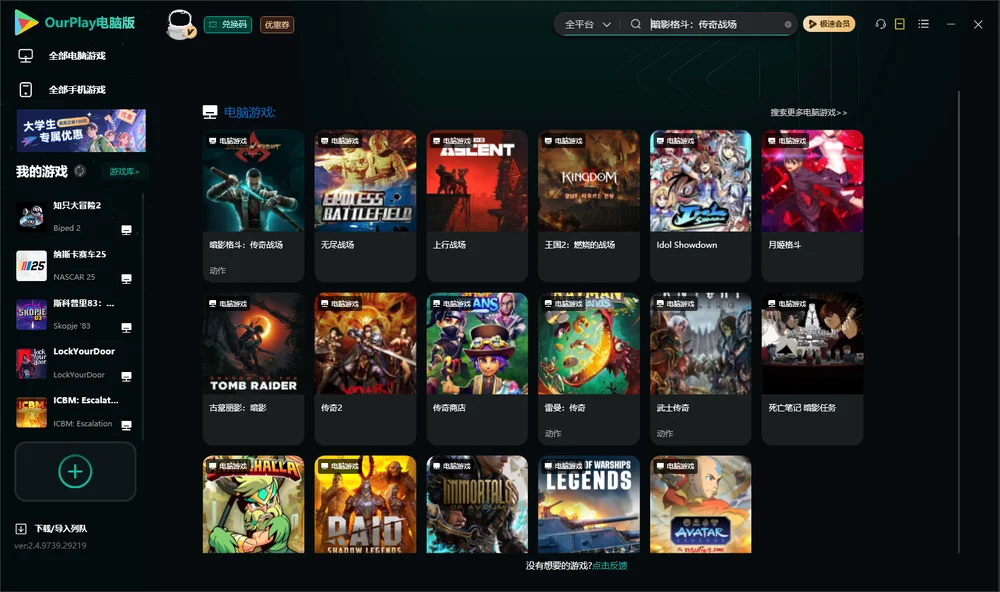Clear the search text with x icon
The width and height of the screenshot is (1000, 592).
tap(788, 25)
